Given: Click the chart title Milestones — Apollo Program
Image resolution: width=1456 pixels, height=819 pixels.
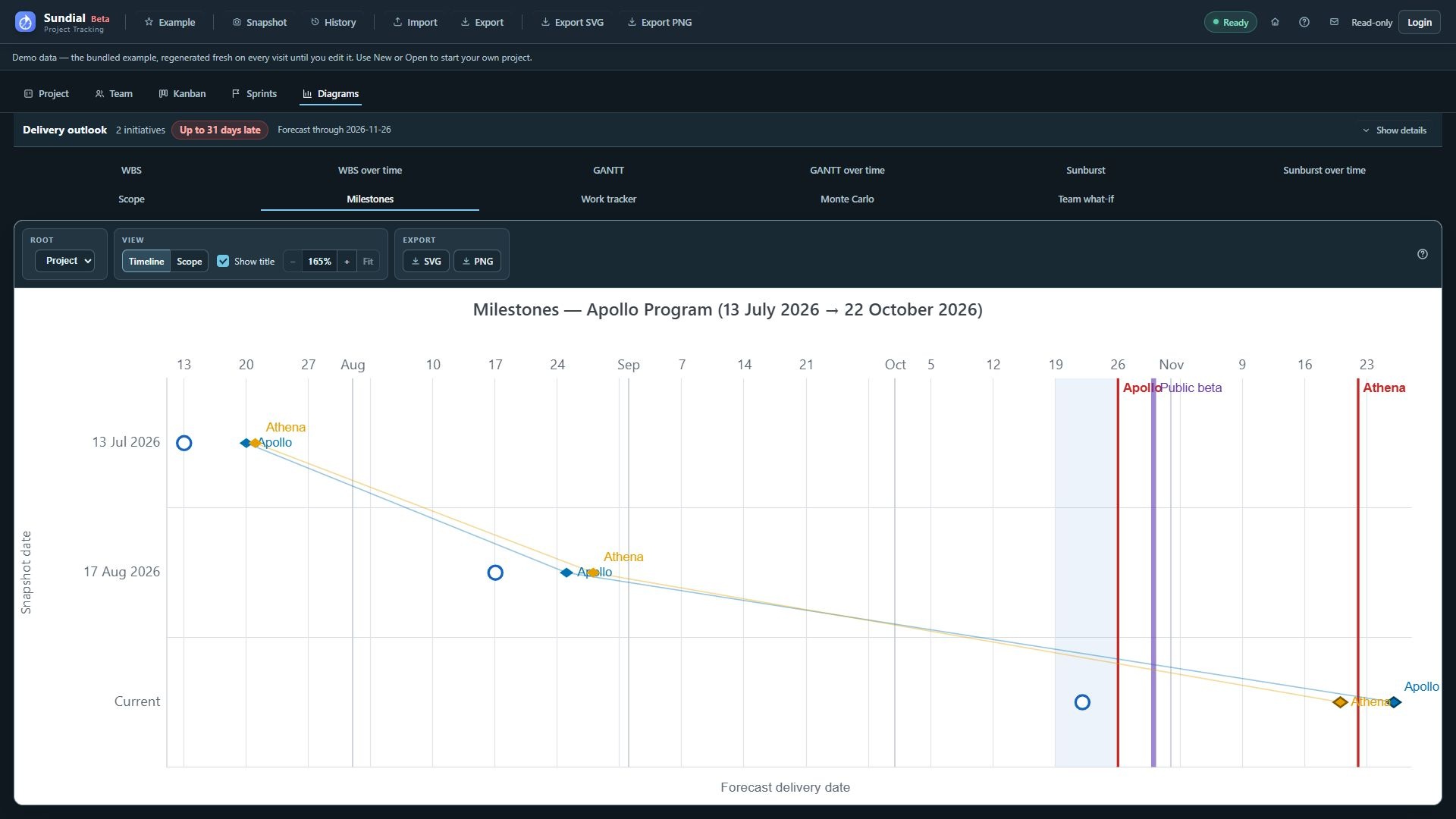Looking at the screenshot, I should [727, 310].
